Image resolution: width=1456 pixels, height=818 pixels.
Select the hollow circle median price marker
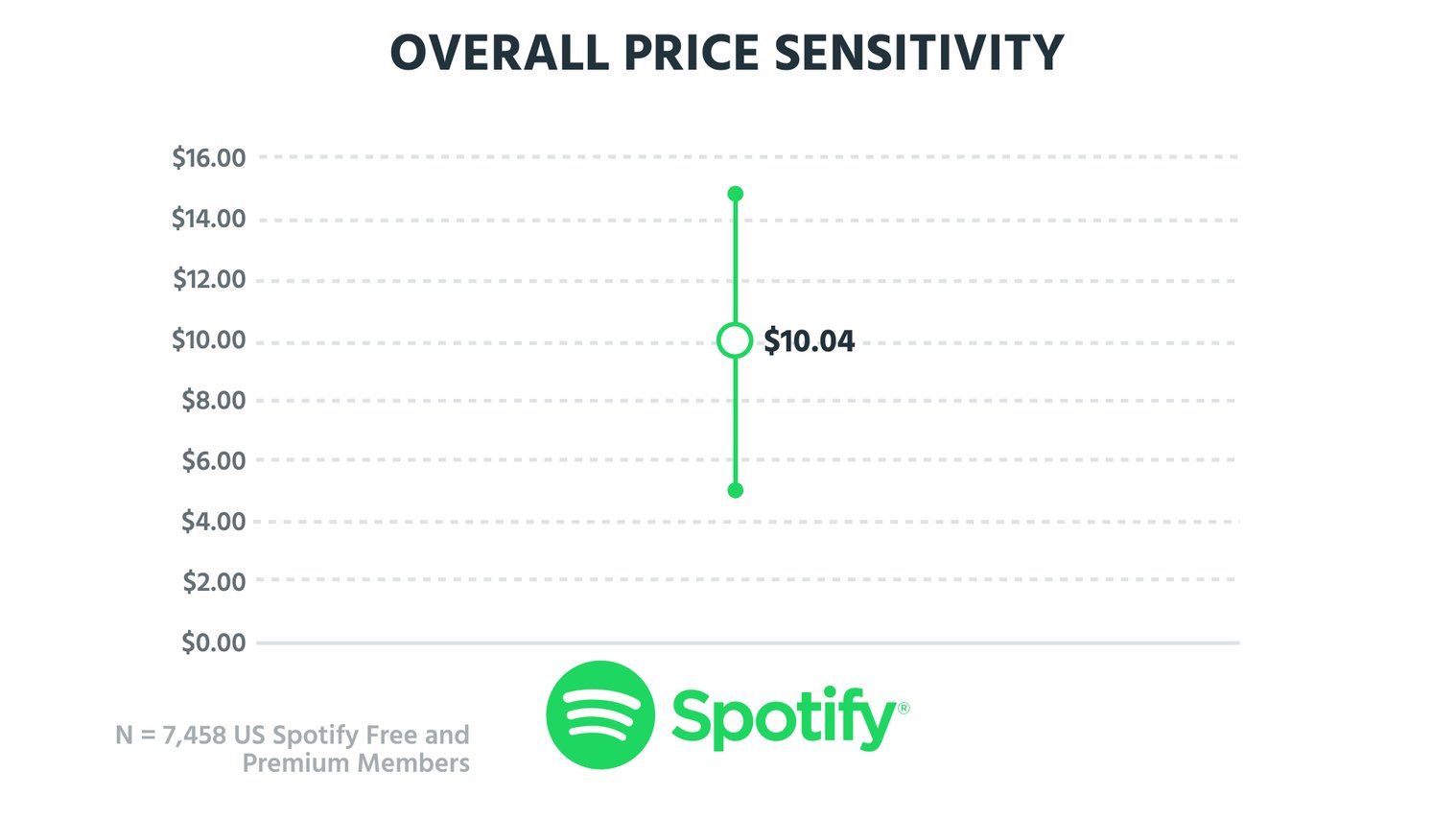pos(735,340)
